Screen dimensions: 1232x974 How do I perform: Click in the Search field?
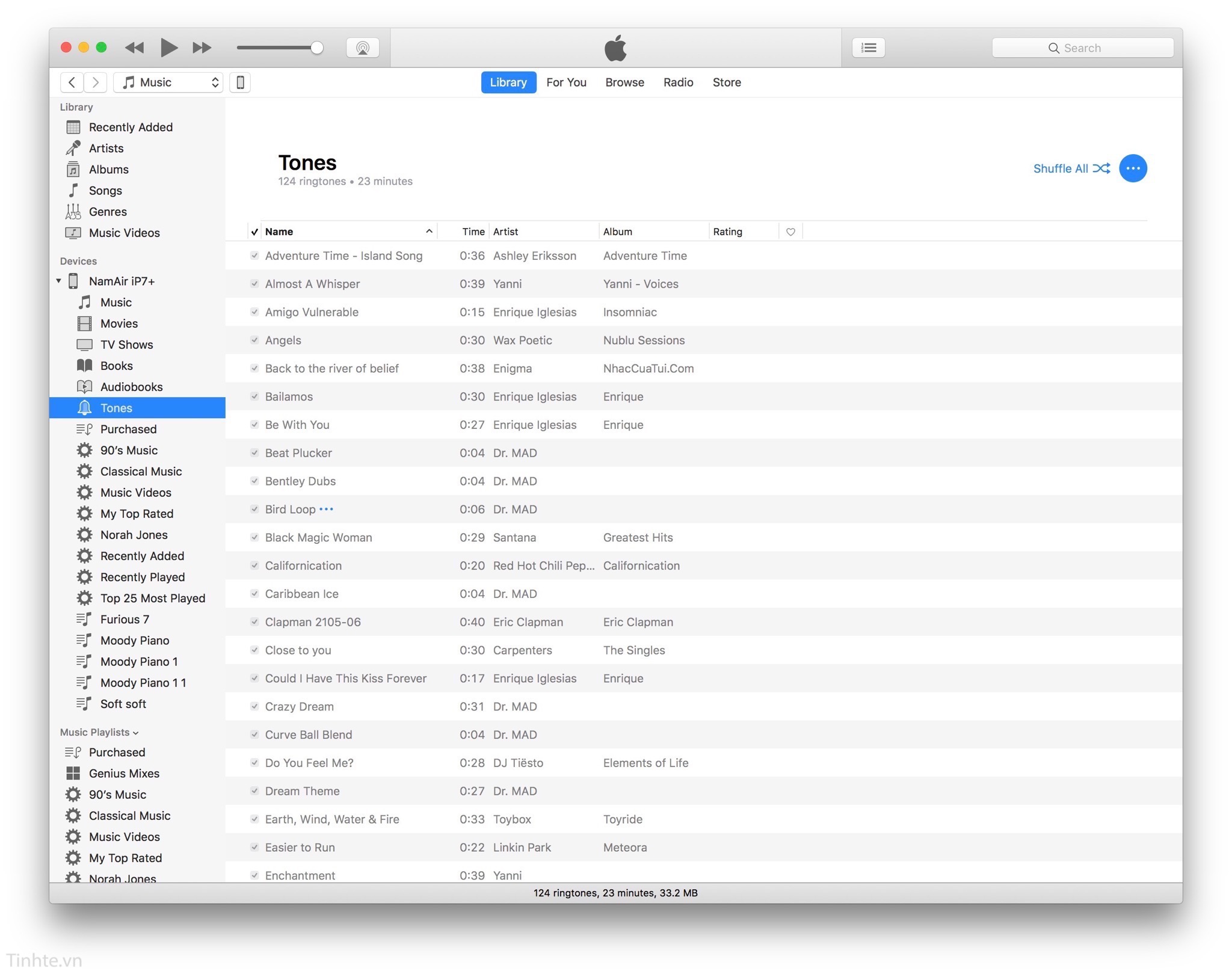click(x=1083, y=48)
